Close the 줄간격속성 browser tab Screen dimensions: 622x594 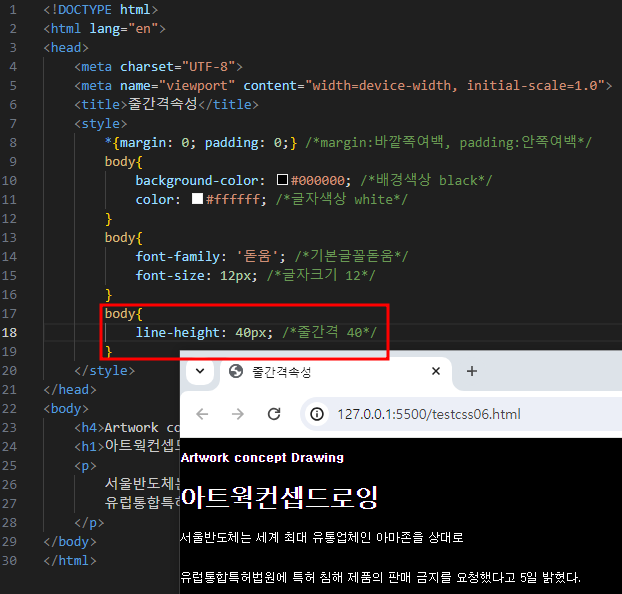pyautogui.click(x=436, y=371)
